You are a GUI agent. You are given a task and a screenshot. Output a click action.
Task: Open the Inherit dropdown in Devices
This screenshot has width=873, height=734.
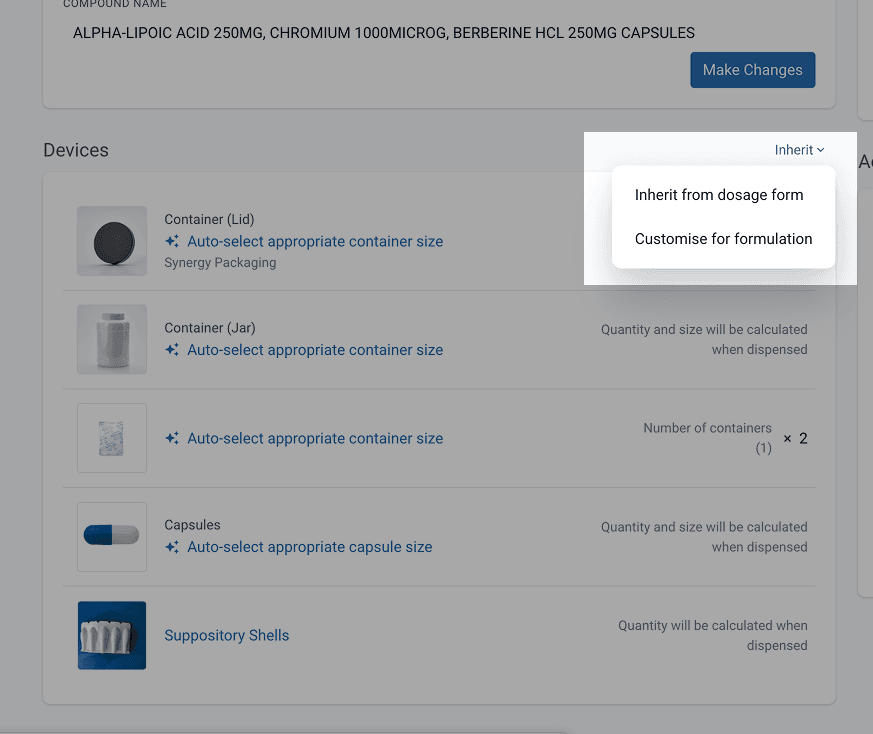(799, 150)
